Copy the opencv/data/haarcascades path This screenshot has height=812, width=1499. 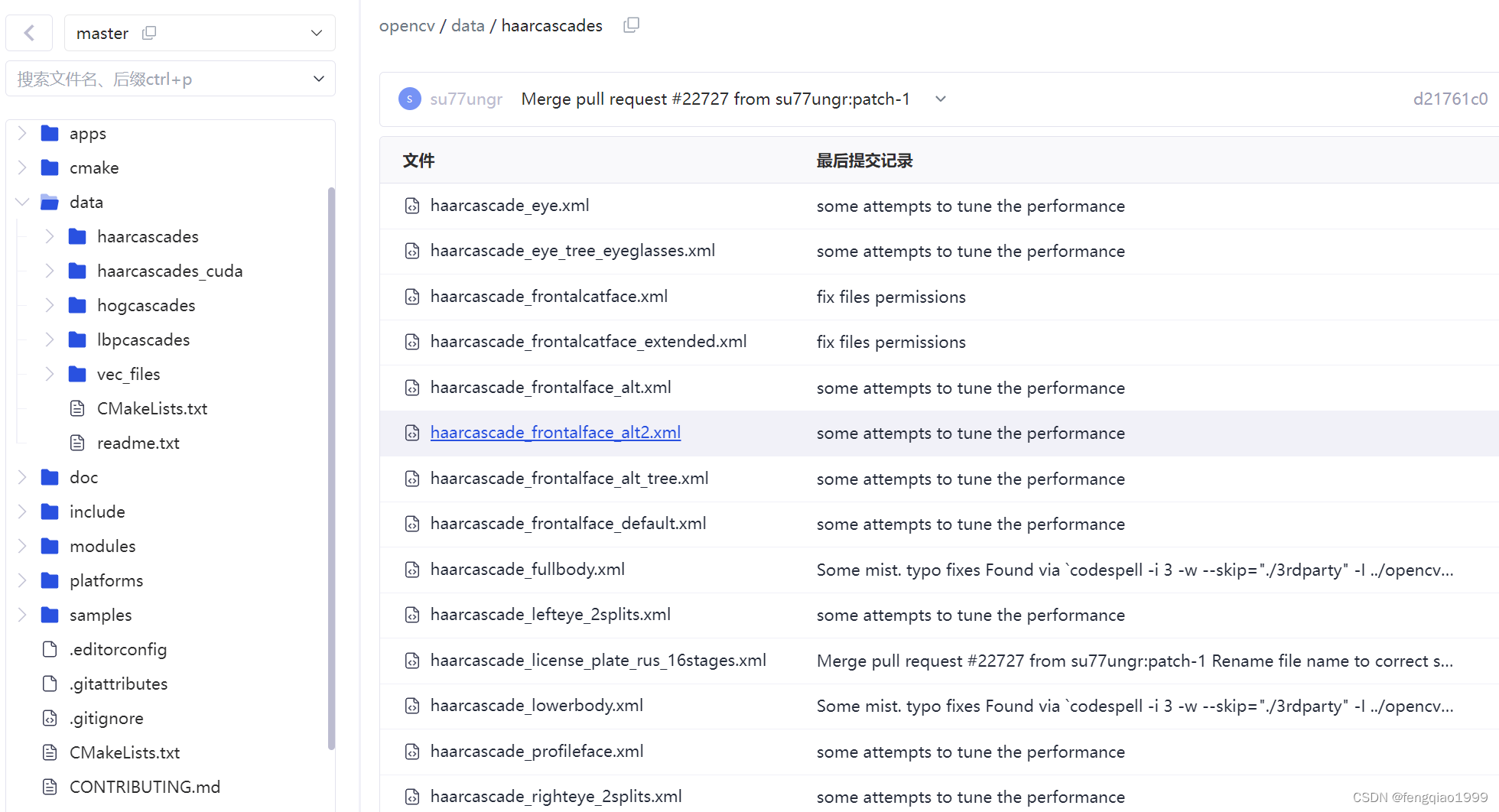coord(631,25)
